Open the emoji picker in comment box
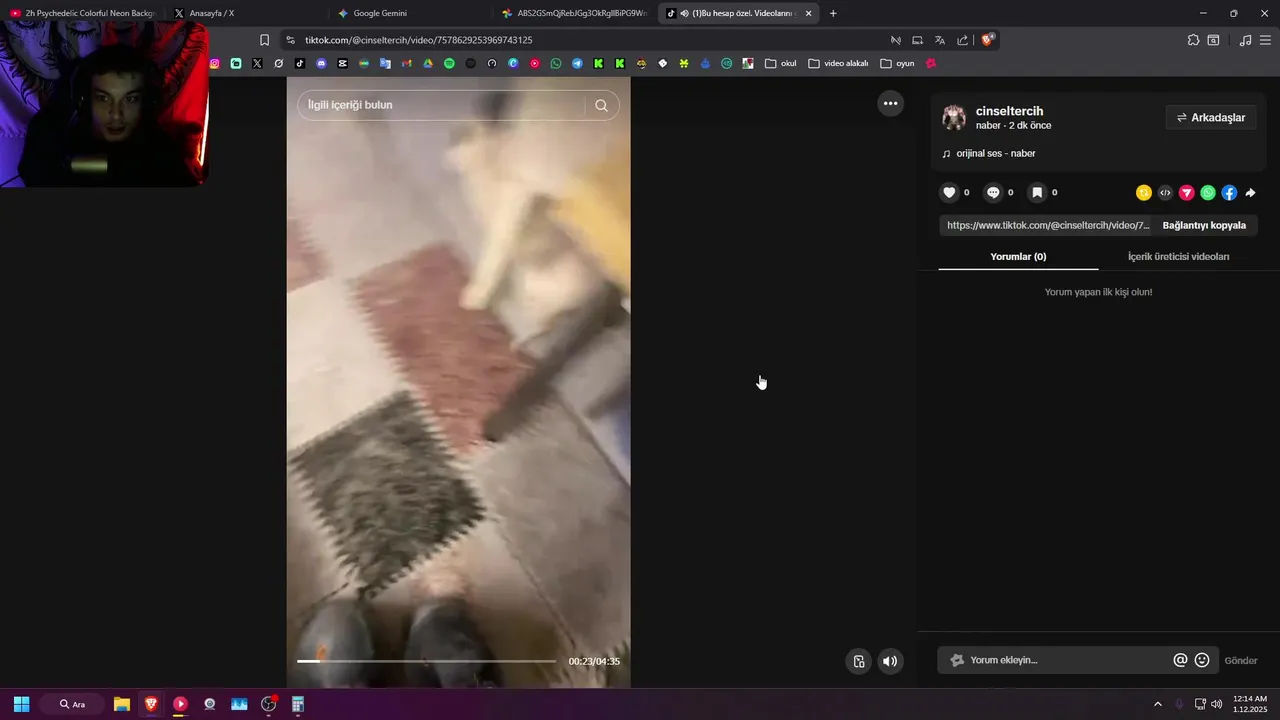 coord(1202,660)
